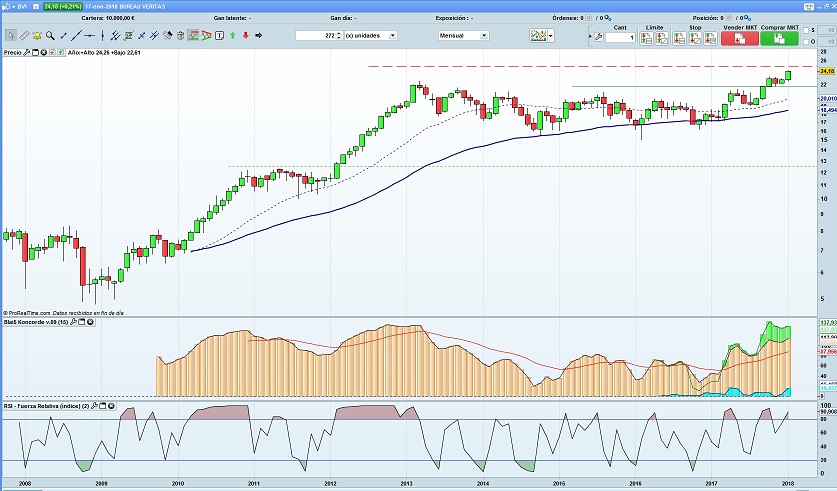Click the red down arrow drawing tool
Screen dimensions: 837x491
point(246,35)
